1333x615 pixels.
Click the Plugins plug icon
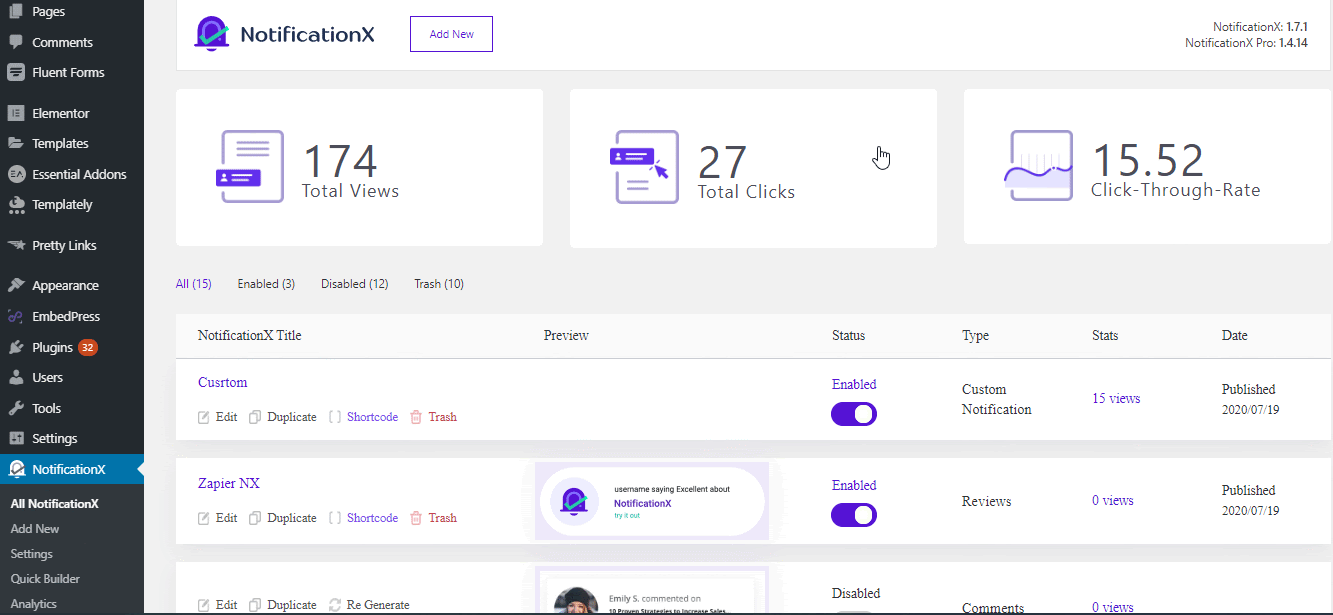point(16,347)
